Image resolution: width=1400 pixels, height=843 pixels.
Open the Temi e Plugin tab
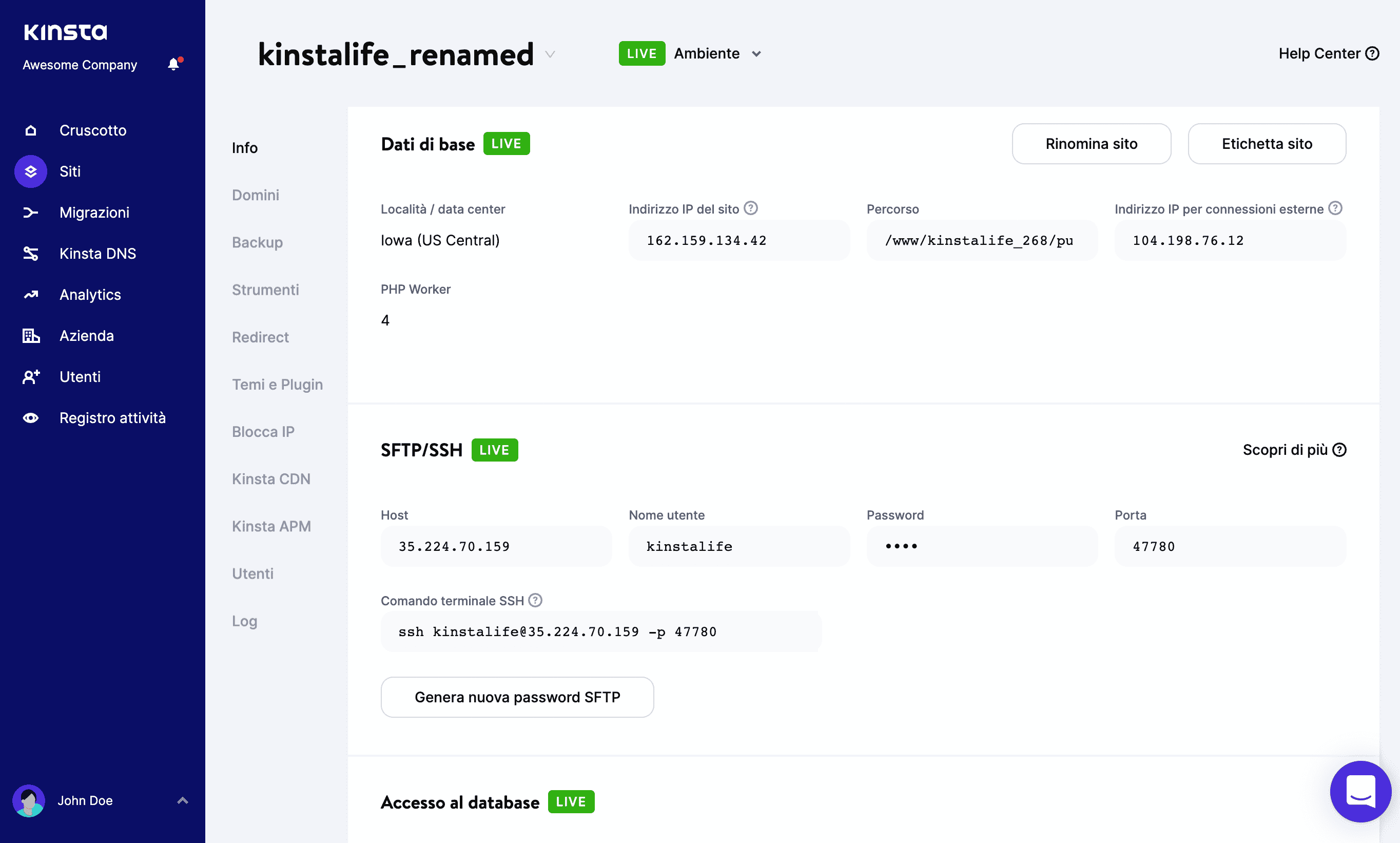coord(277,385)
